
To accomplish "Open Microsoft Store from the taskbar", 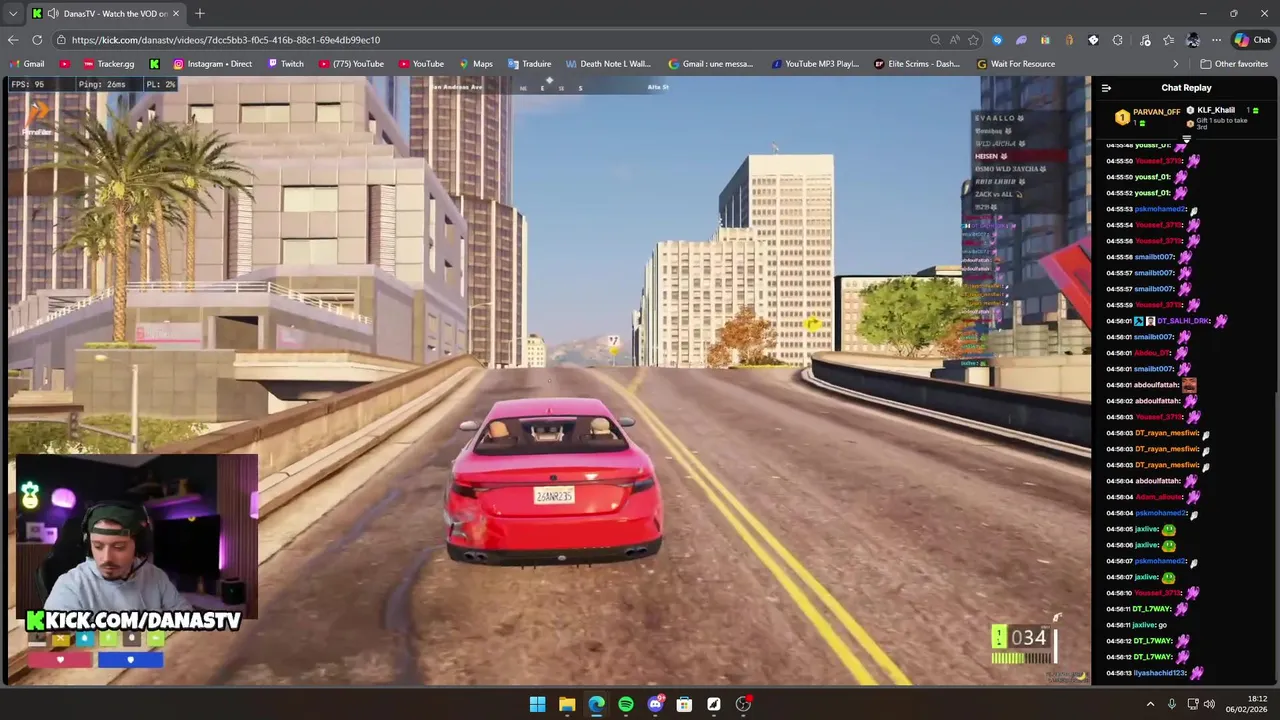I will pos(684,704).
